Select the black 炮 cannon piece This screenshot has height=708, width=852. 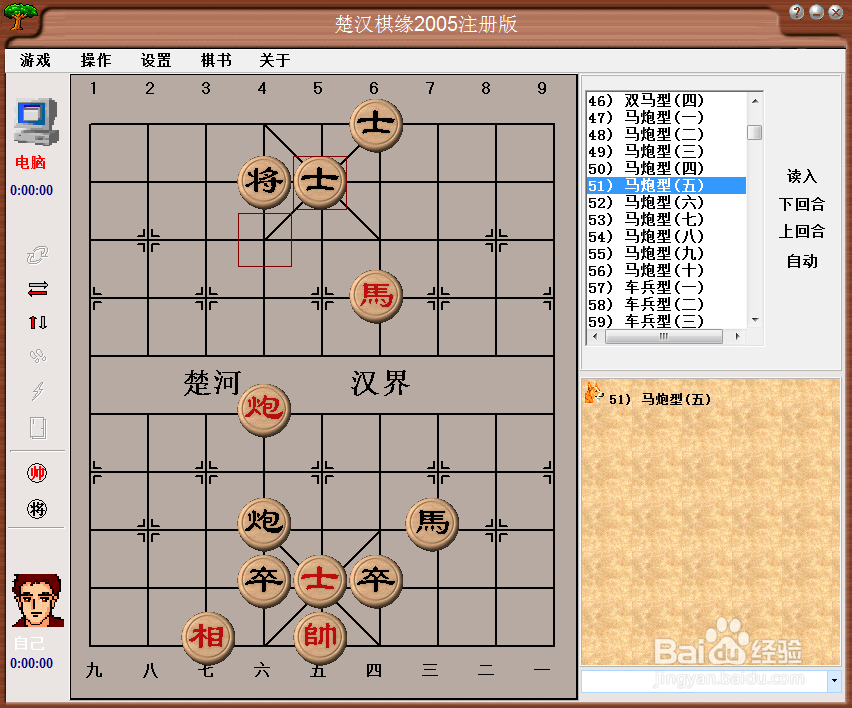(x=265, y=523)
